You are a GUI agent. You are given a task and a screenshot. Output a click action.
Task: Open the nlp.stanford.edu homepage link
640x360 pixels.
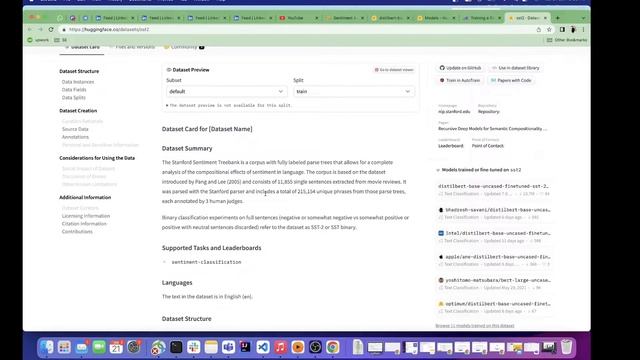point(454,111)
